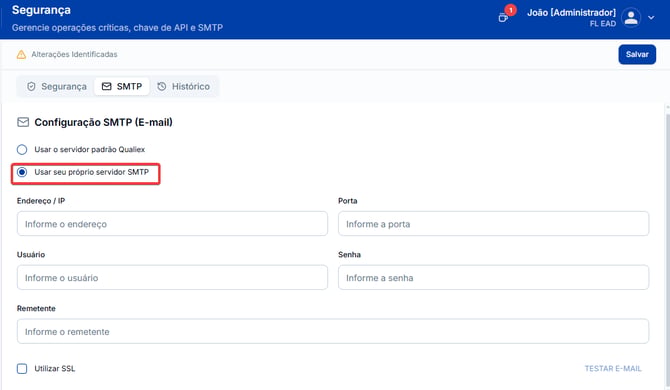
Task: Focus the Usuário input field
Action: click(172, 277)
